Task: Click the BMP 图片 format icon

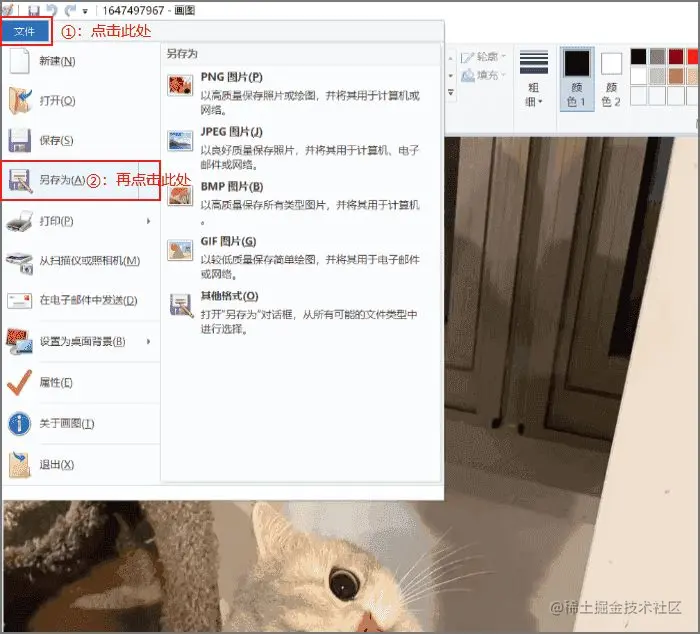Action: (180, 195)
